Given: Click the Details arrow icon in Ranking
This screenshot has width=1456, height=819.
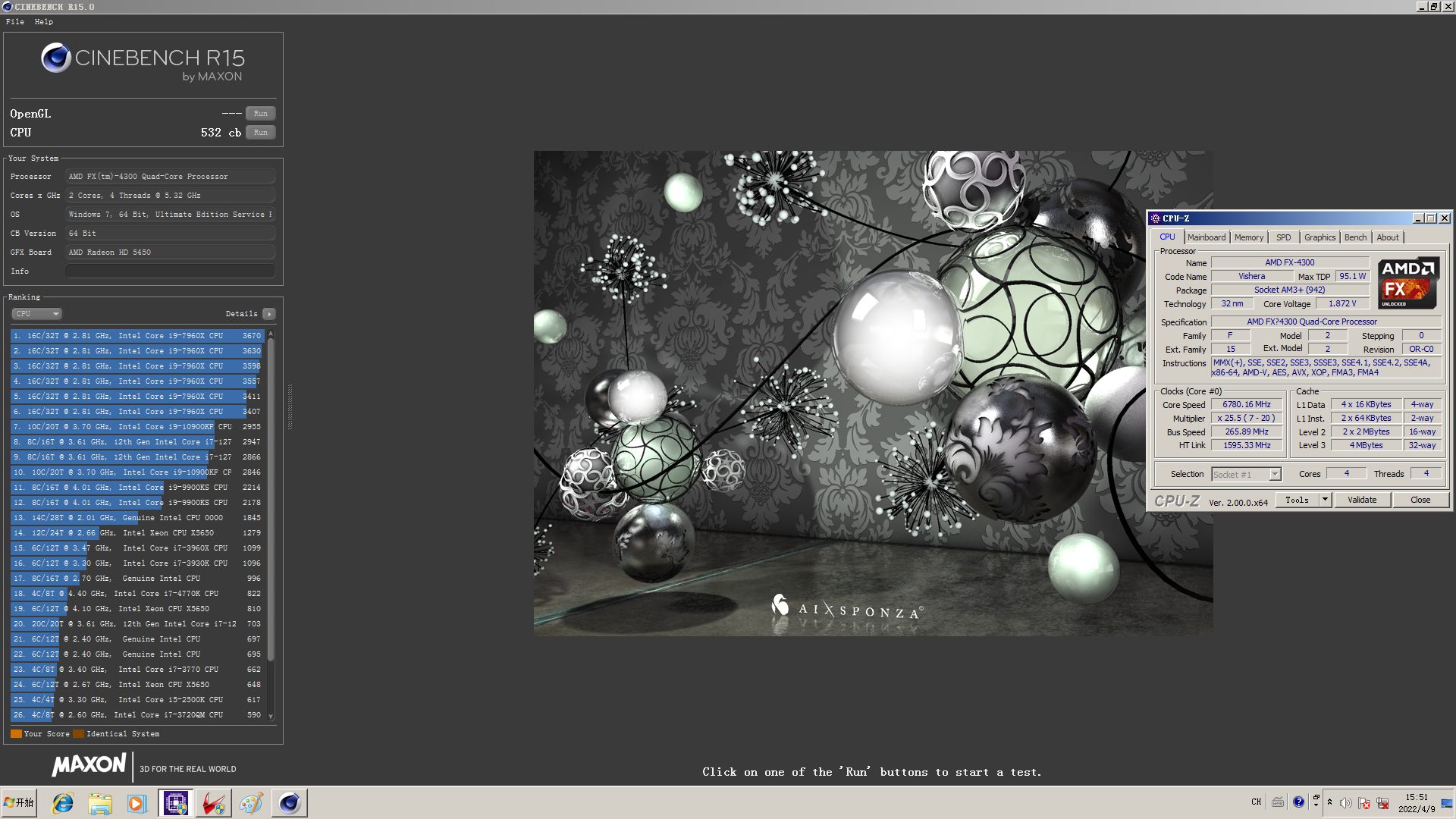Looking at the screenshot, I should pyautogui.click(x=269, y=314).
